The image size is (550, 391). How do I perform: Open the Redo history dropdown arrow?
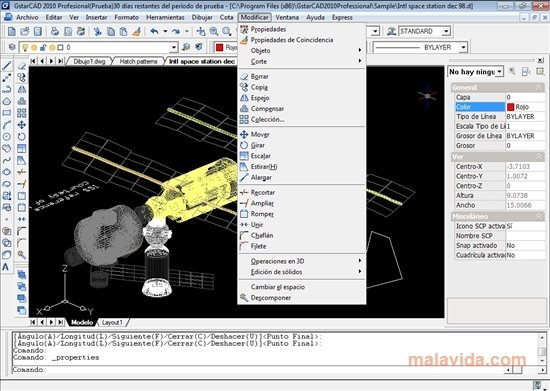pyautogui.click(x=187, y=32)
